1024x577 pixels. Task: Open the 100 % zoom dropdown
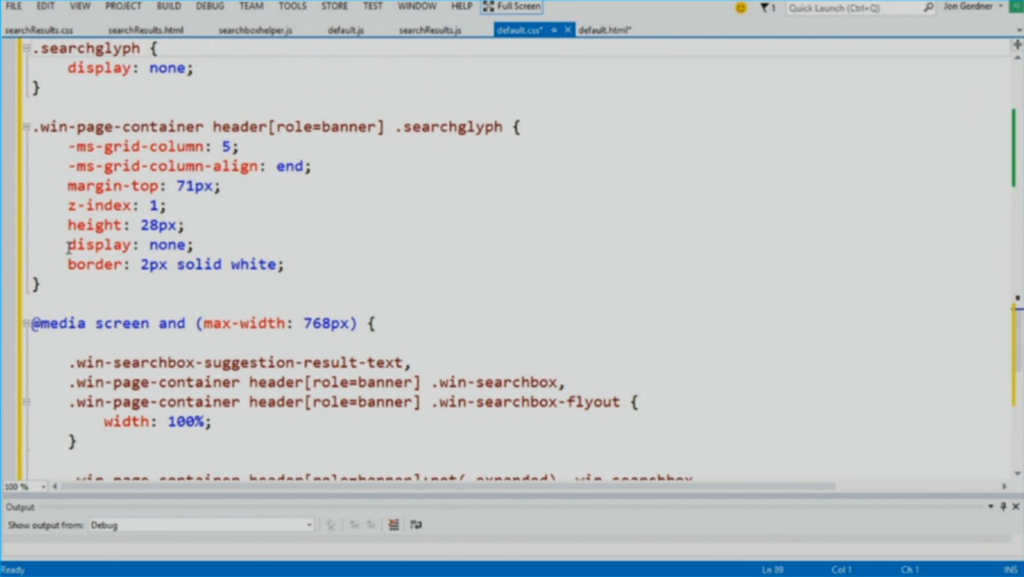tap(43, 486)
